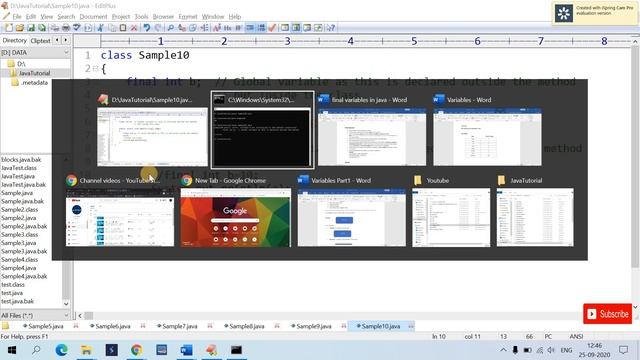Select test.java in the file list
Screen dimensions: 640x360
pos(12,293)
